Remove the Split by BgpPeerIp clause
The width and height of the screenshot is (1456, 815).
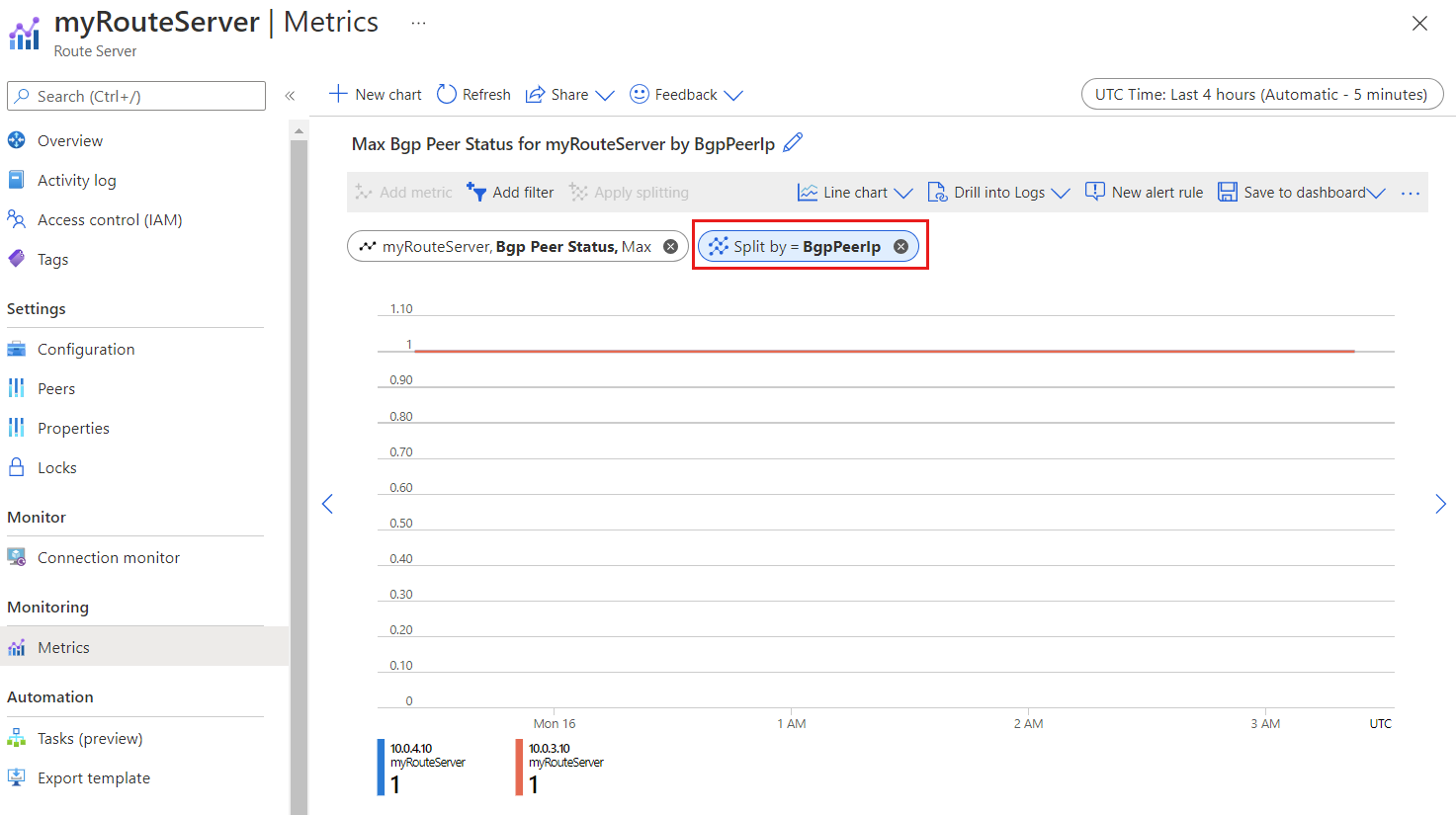point(900,246)
